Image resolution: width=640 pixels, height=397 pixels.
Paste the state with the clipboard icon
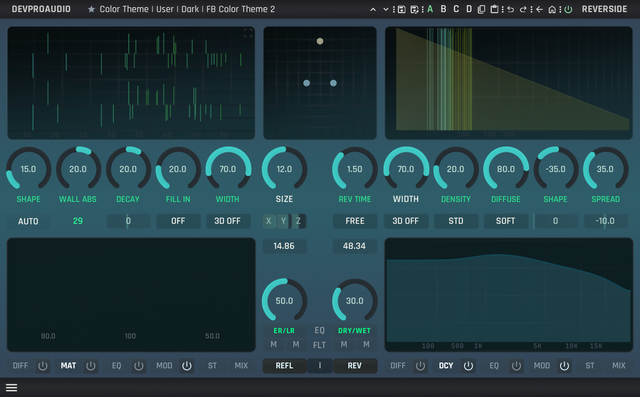tap(494, 9)
